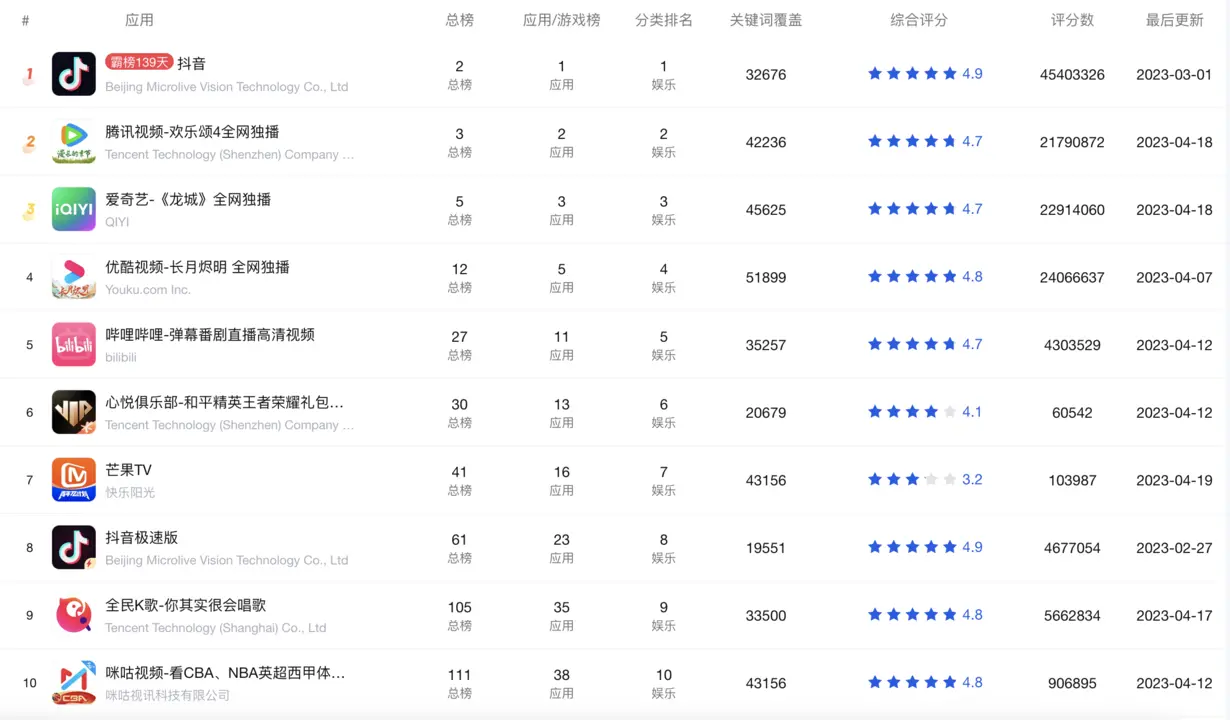Open the 芒果TV app icon
The image size is (1230, 720).
point(74,480)
